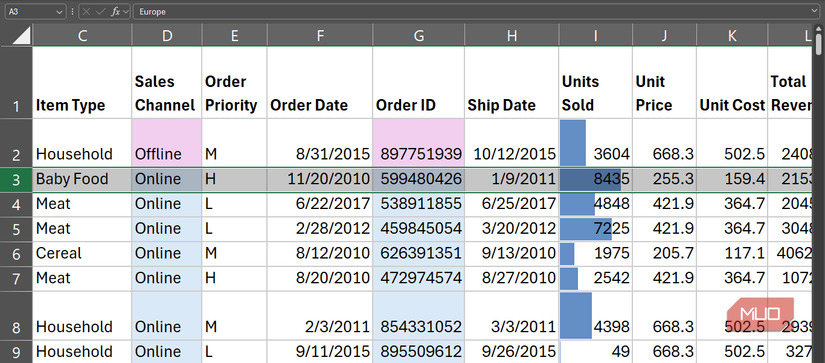Select column H header

(x=512, y=35)
